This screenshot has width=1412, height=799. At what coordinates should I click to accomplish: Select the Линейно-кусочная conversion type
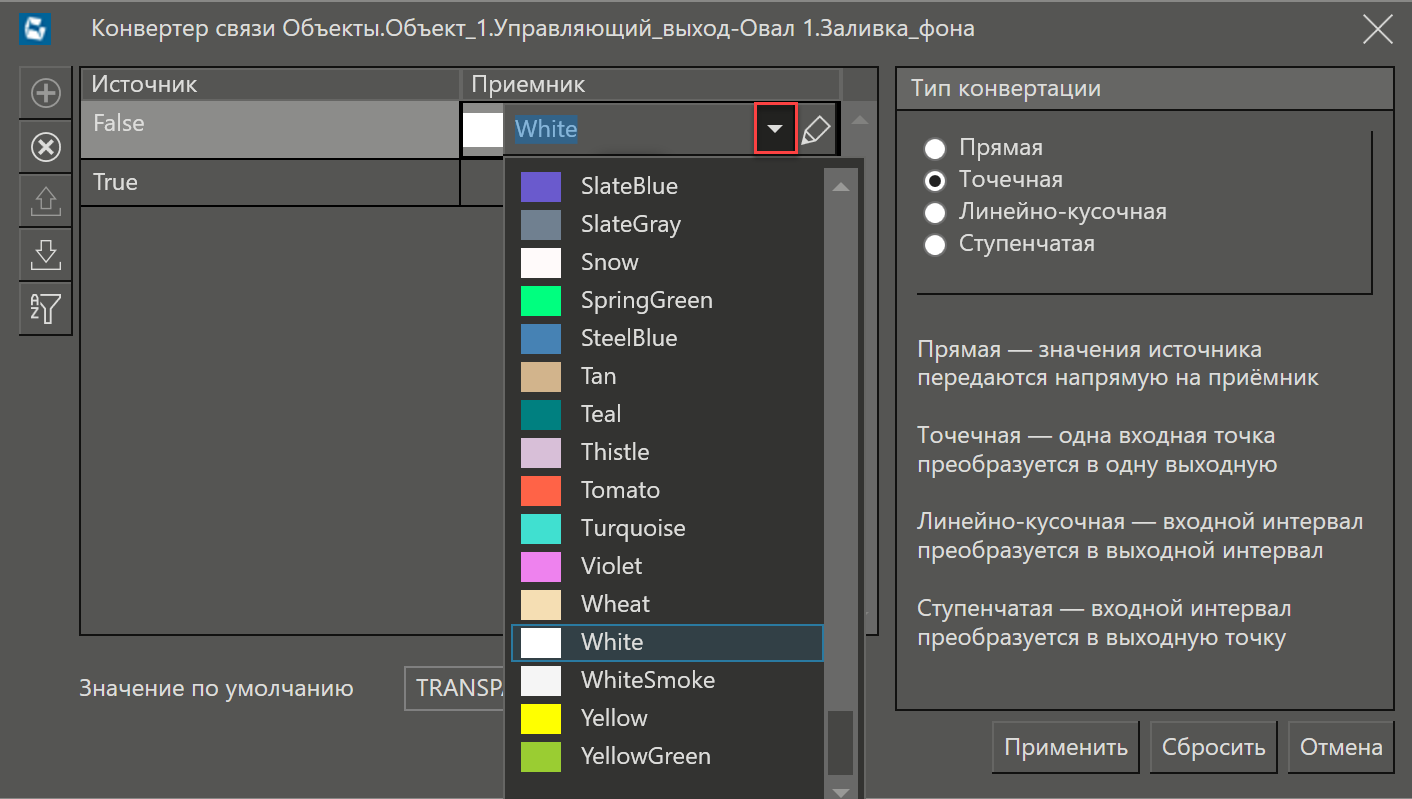(935, 212)
